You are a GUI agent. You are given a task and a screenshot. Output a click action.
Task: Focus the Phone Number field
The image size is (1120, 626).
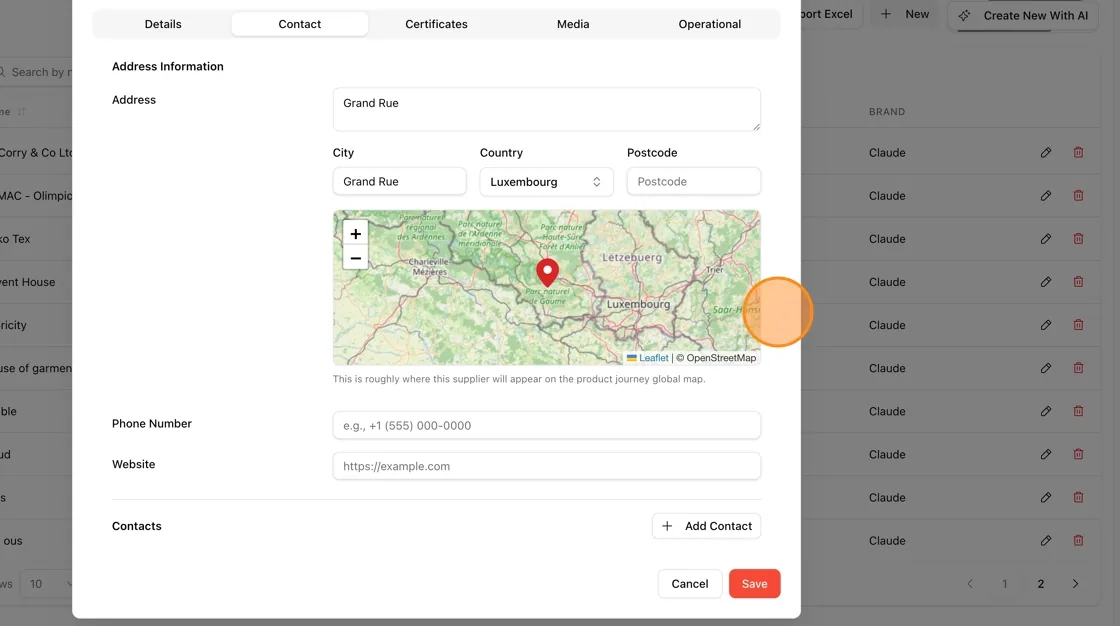point(546,425)
